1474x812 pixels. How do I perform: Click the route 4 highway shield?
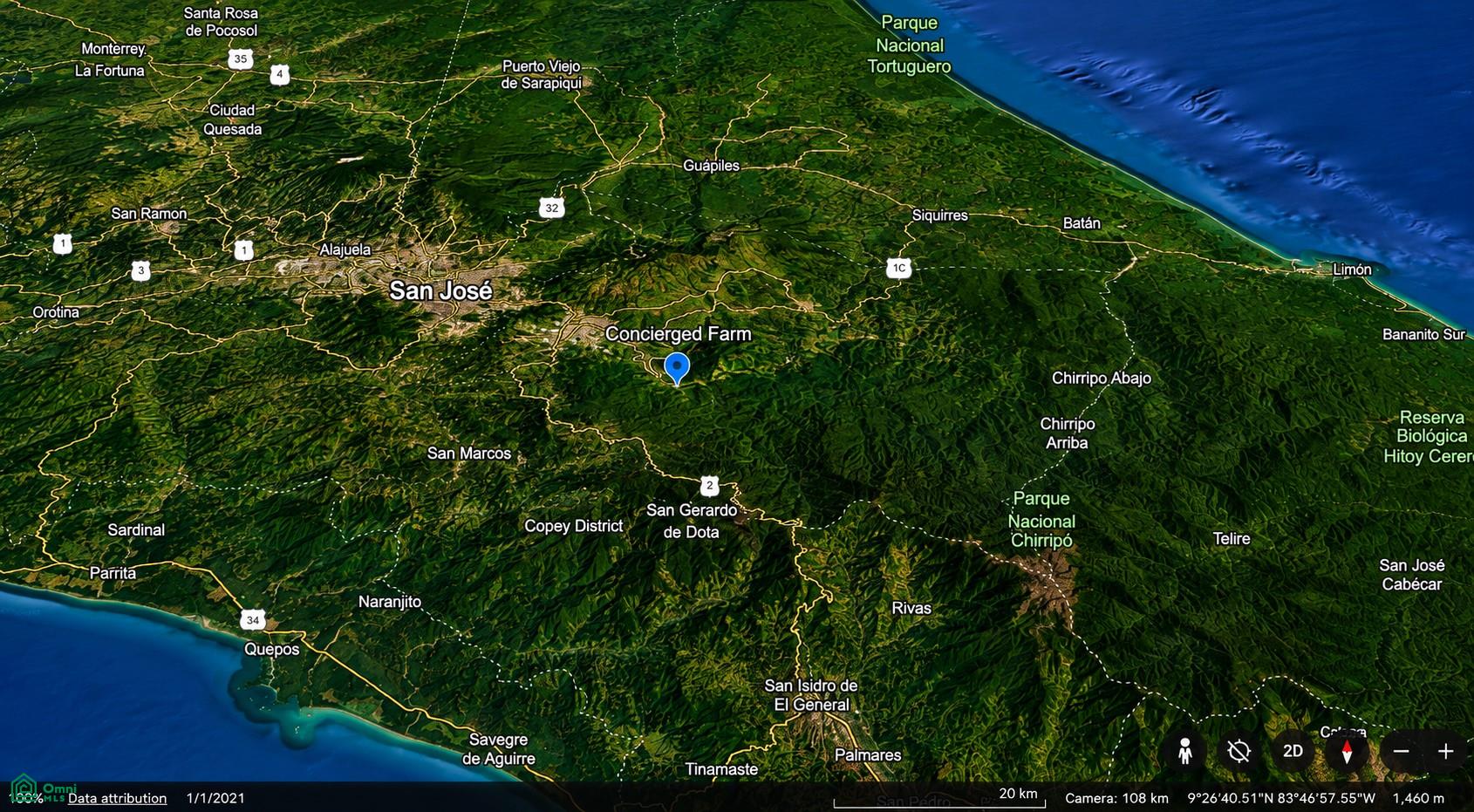[x=279, y=74]
